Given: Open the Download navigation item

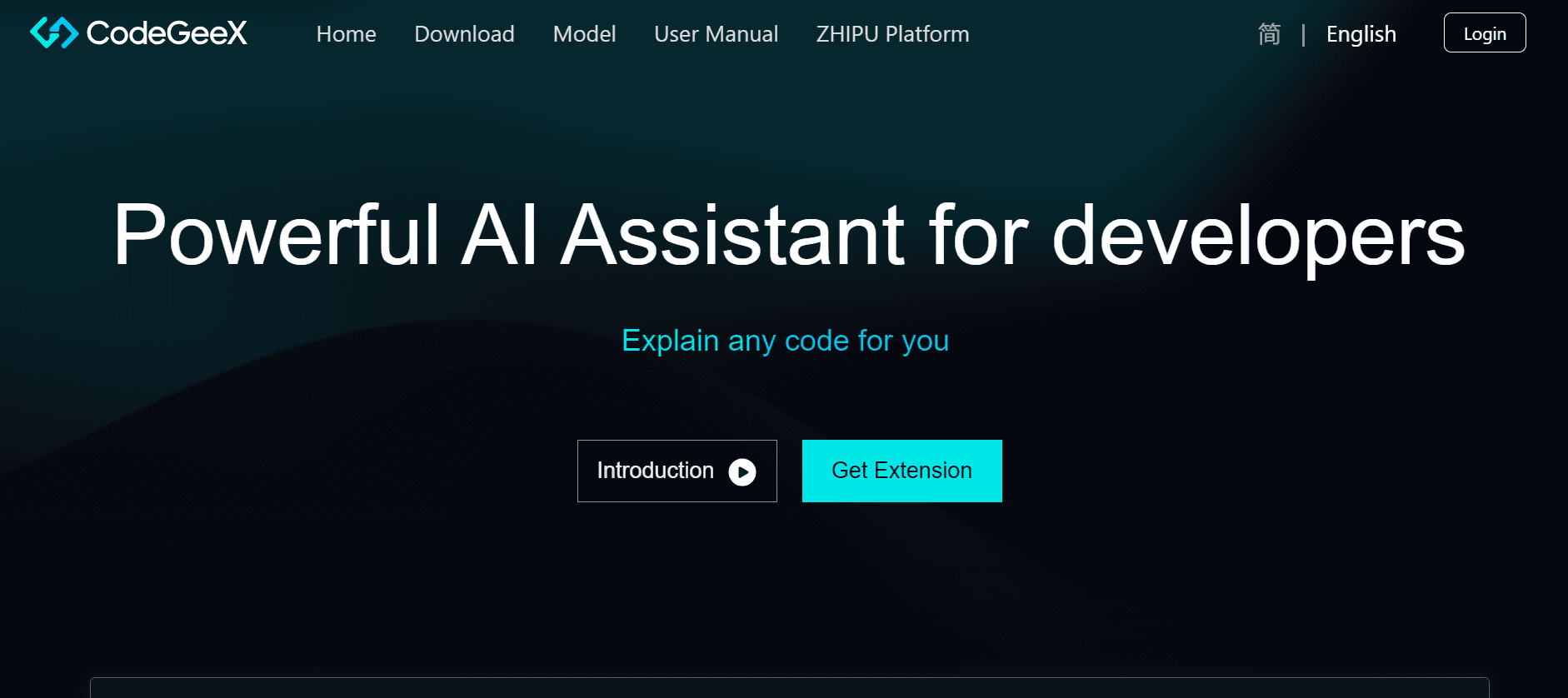Looking at the screenshot, I should [x=464, y=34].
